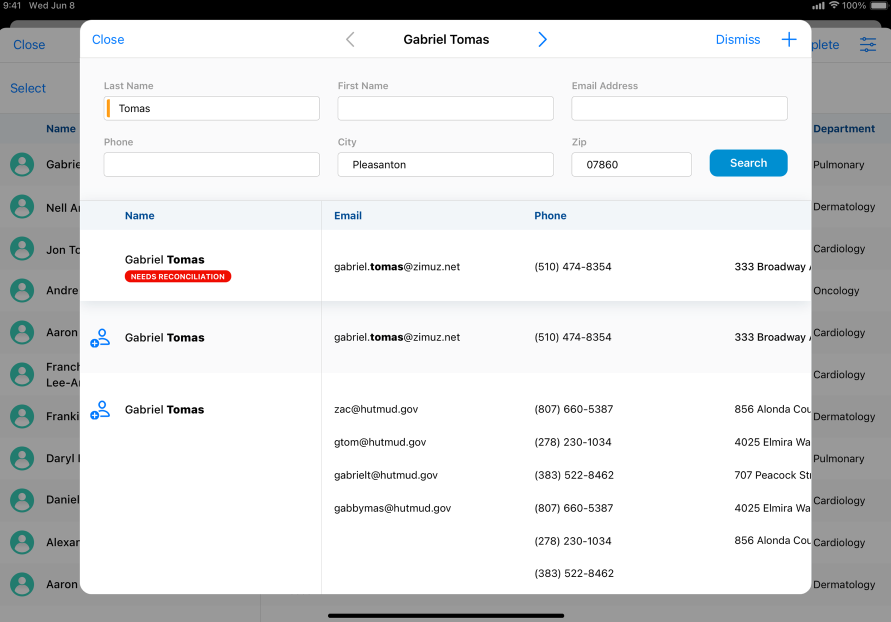This screenshot has height=622, width=891.
Task: Go to next record using right chevron
Action: [x=542, y=40]
